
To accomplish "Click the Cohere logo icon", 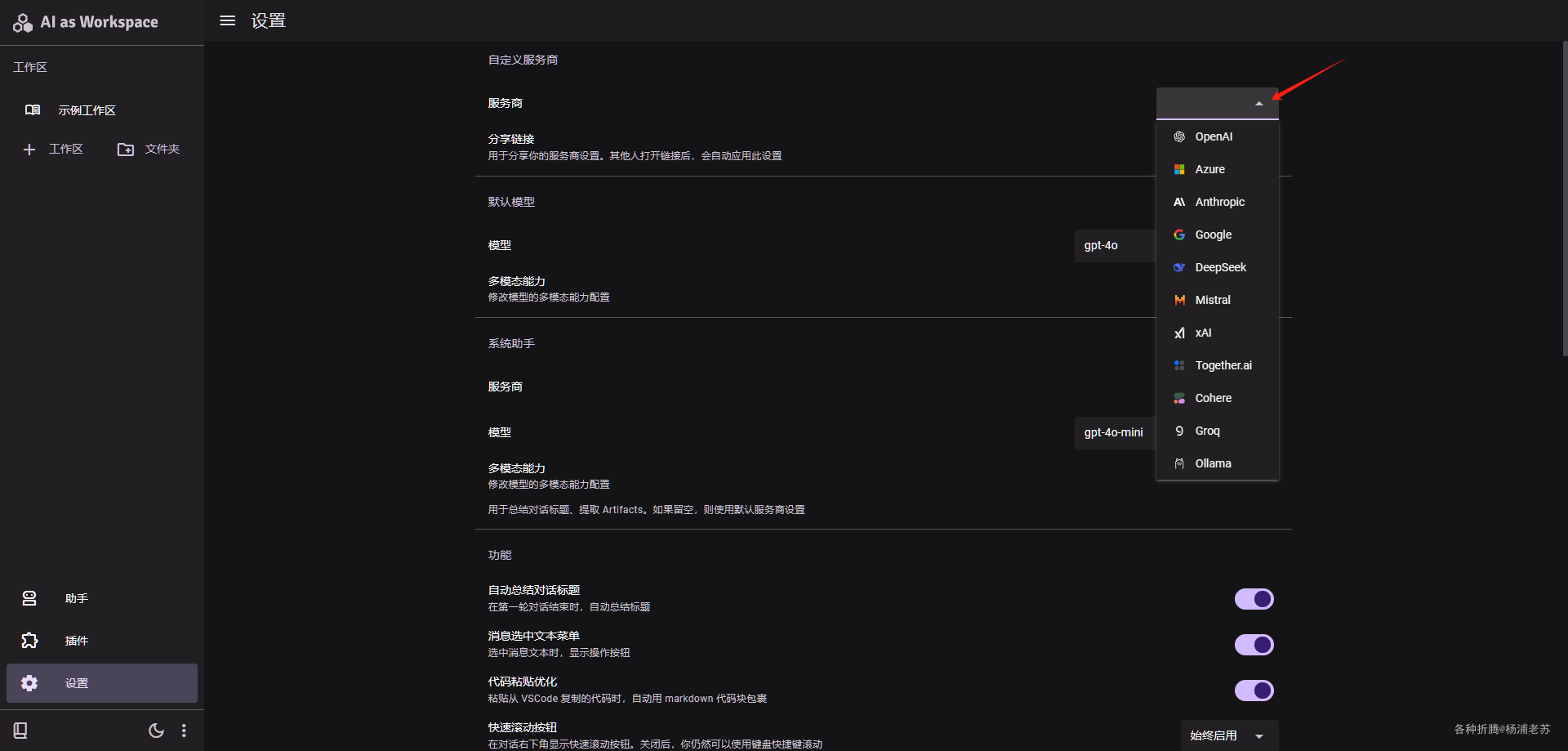I will [x=1179, y=398].
